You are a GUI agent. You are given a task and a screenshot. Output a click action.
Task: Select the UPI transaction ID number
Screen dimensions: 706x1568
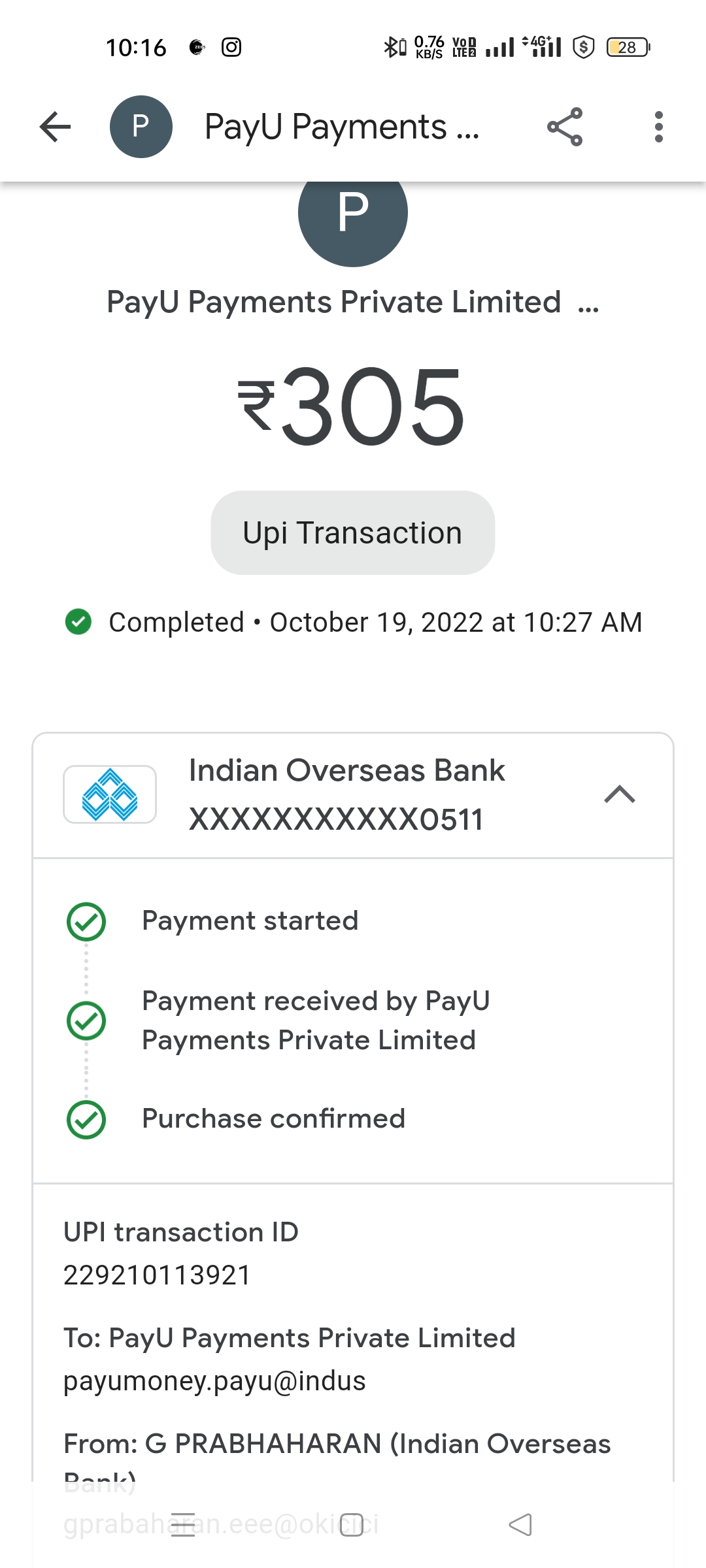158,1275
